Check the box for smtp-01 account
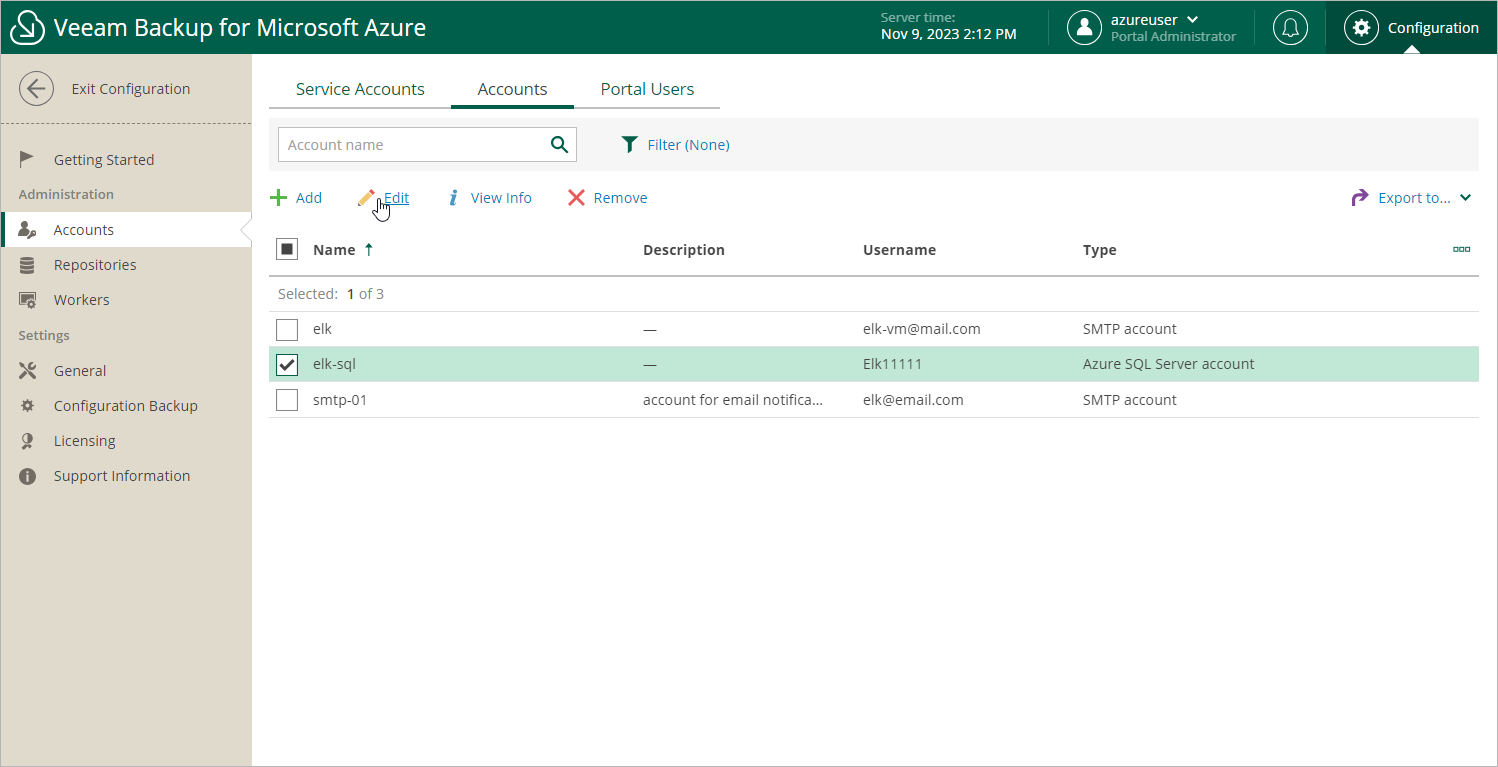 (x=287, y=400)
